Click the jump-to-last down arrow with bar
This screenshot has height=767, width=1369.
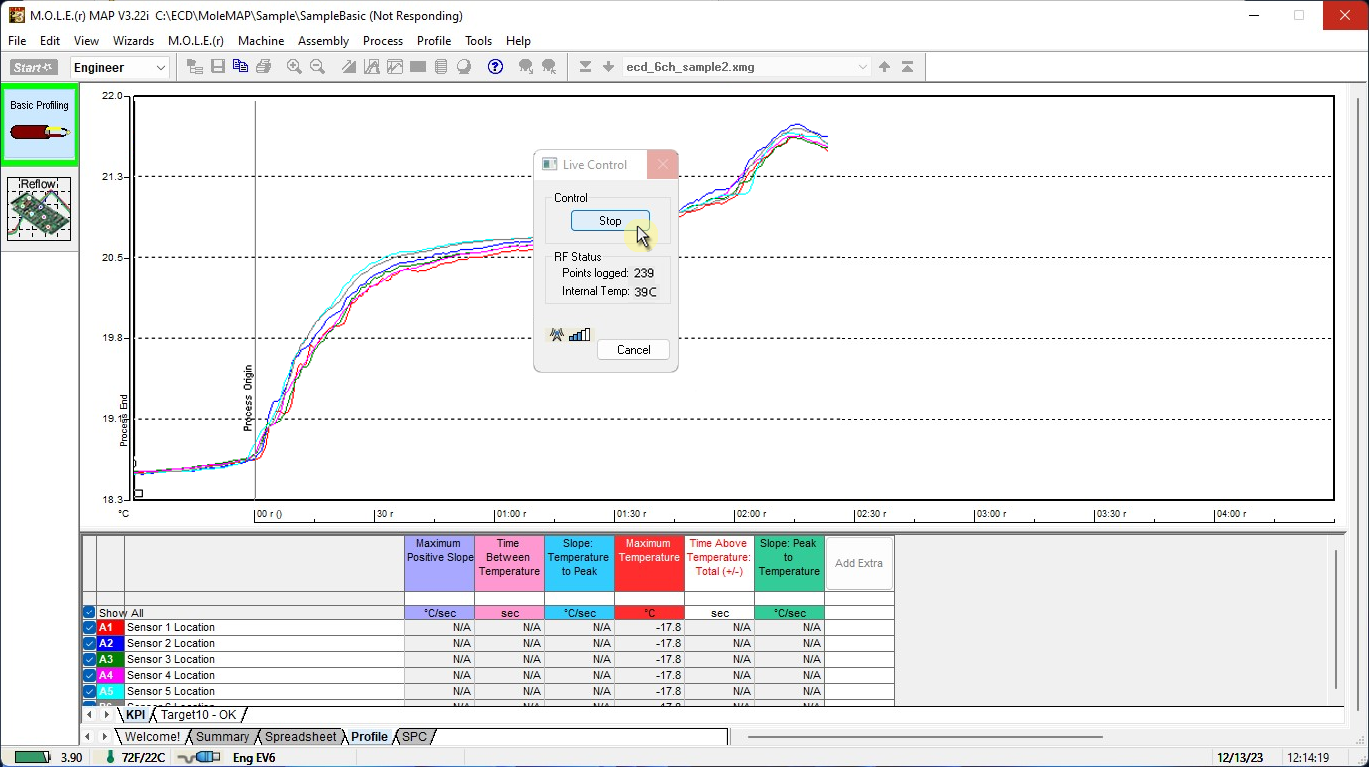click(585, 67)
